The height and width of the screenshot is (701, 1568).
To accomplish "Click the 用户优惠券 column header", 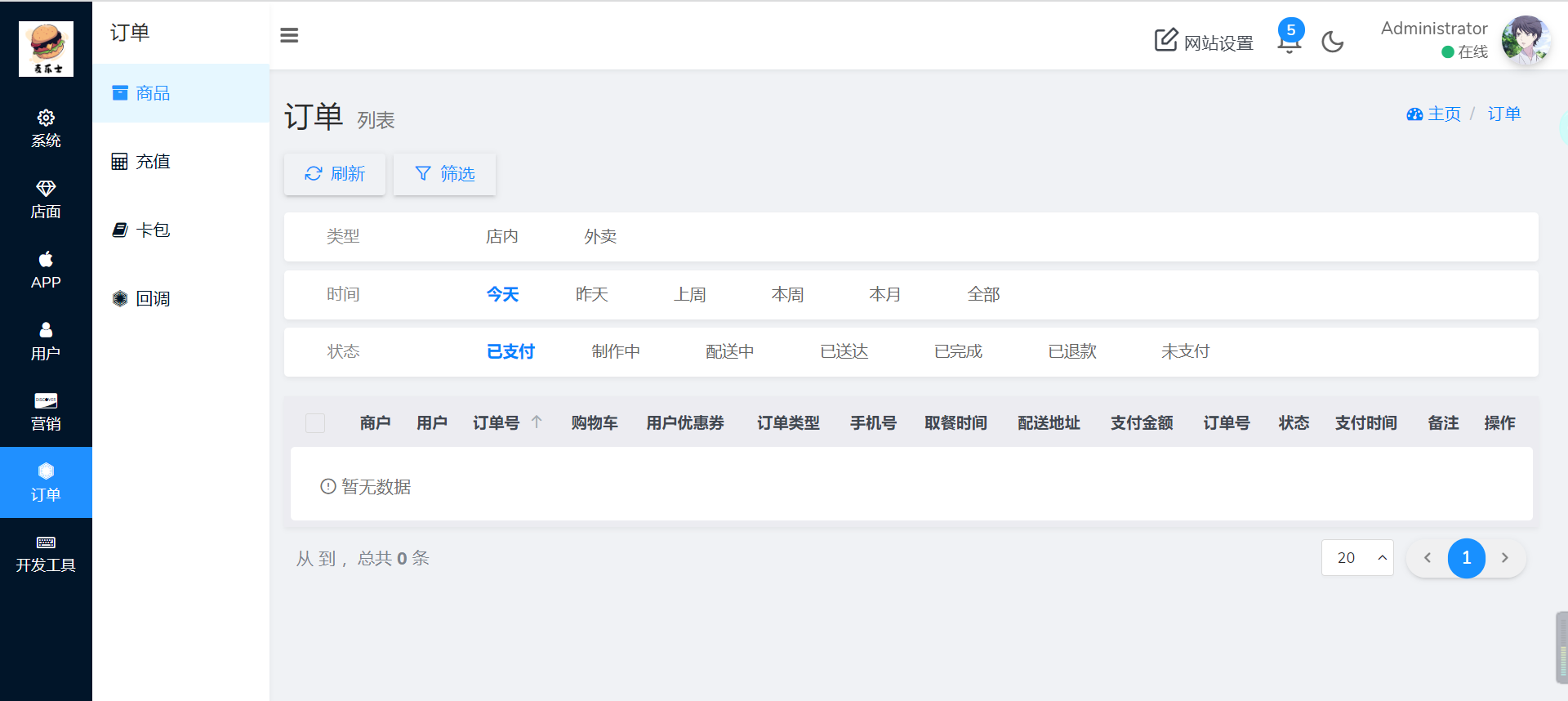I will click(685, 423).
